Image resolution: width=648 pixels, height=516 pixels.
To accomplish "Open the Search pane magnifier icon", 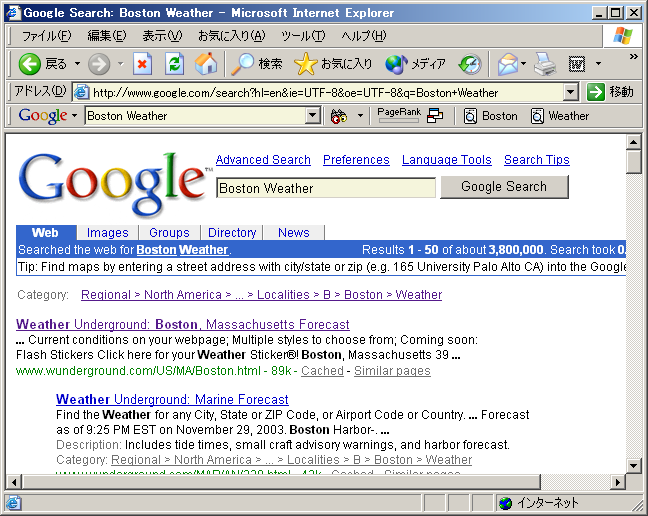I will 243,64.
